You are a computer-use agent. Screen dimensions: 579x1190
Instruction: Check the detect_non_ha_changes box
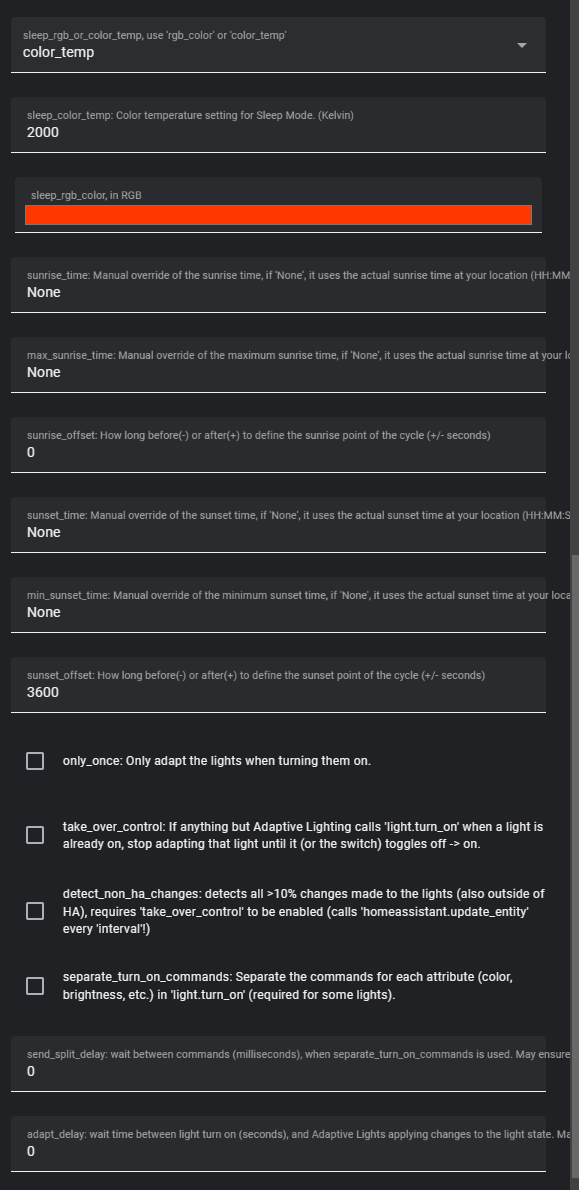(x=34, y=910)
